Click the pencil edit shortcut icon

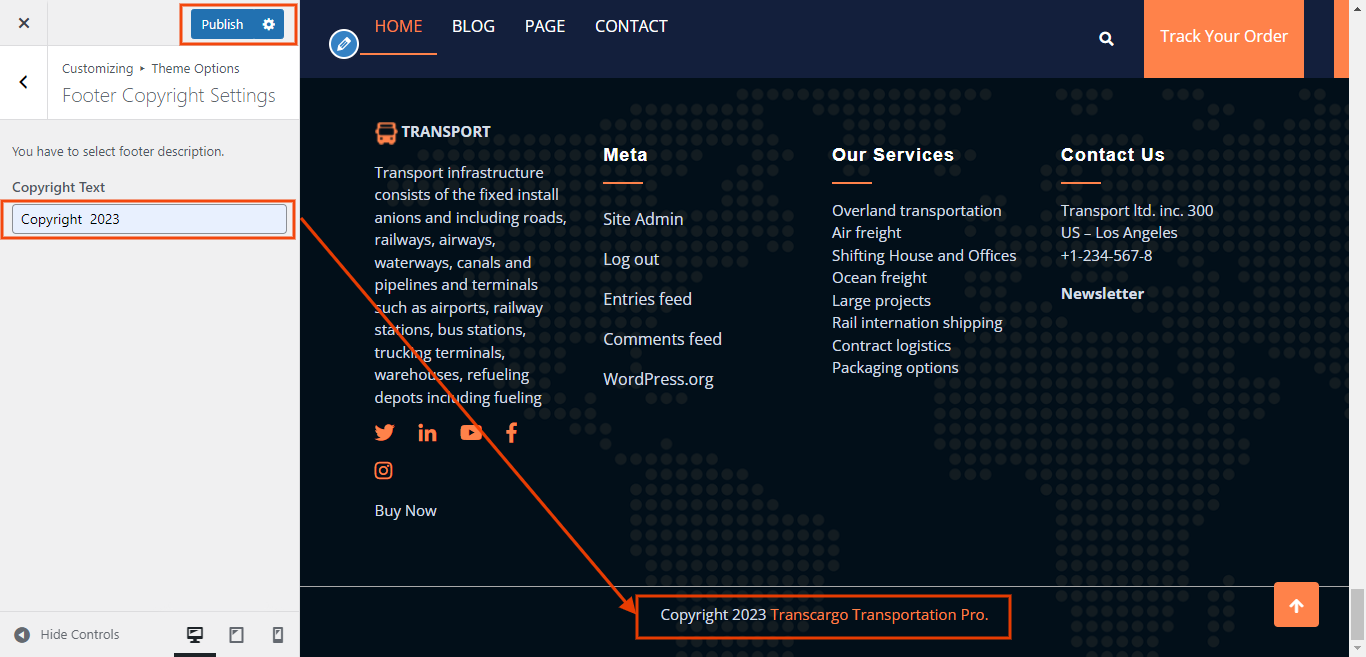point(344,44)
